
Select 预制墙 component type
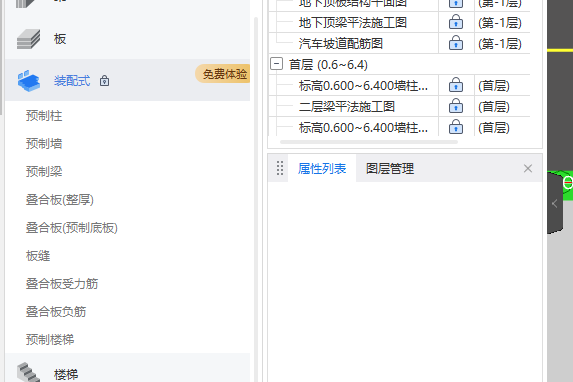tap(44, 143)
